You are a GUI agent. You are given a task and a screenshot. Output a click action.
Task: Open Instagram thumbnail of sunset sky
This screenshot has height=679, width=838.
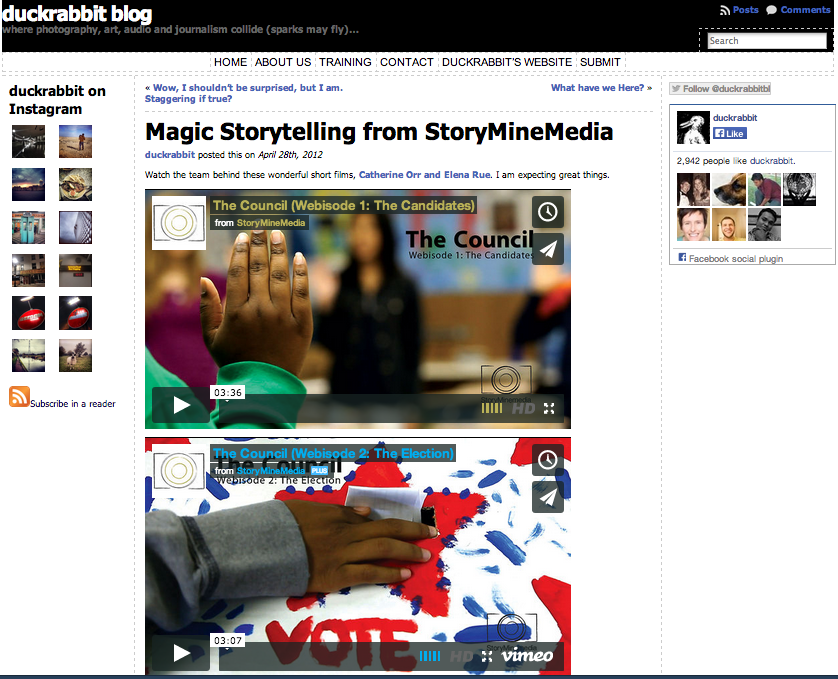(x=28, y=184)
